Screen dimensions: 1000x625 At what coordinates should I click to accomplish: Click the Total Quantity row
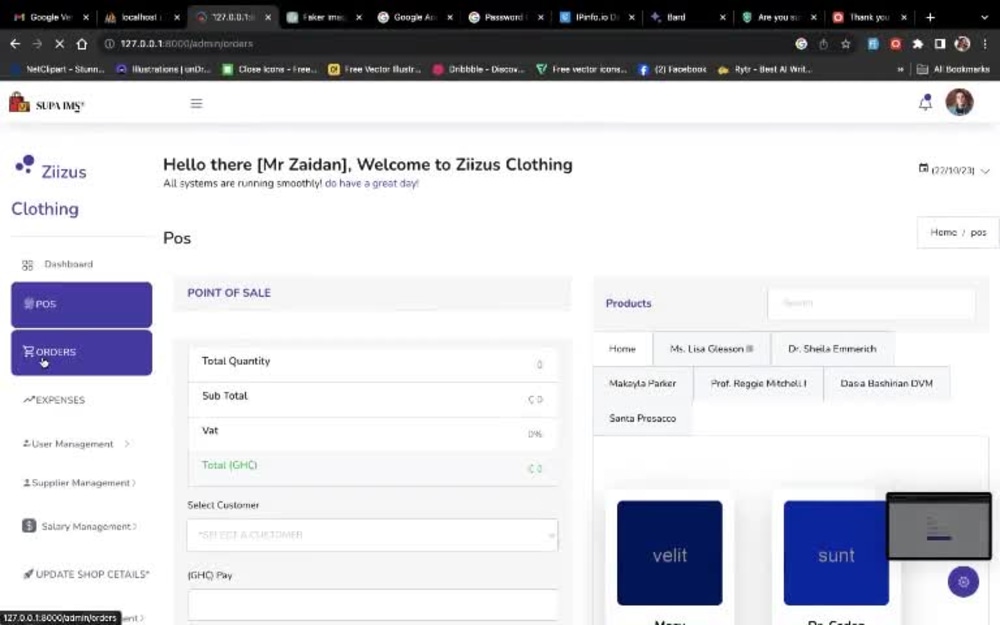[372, 364]
